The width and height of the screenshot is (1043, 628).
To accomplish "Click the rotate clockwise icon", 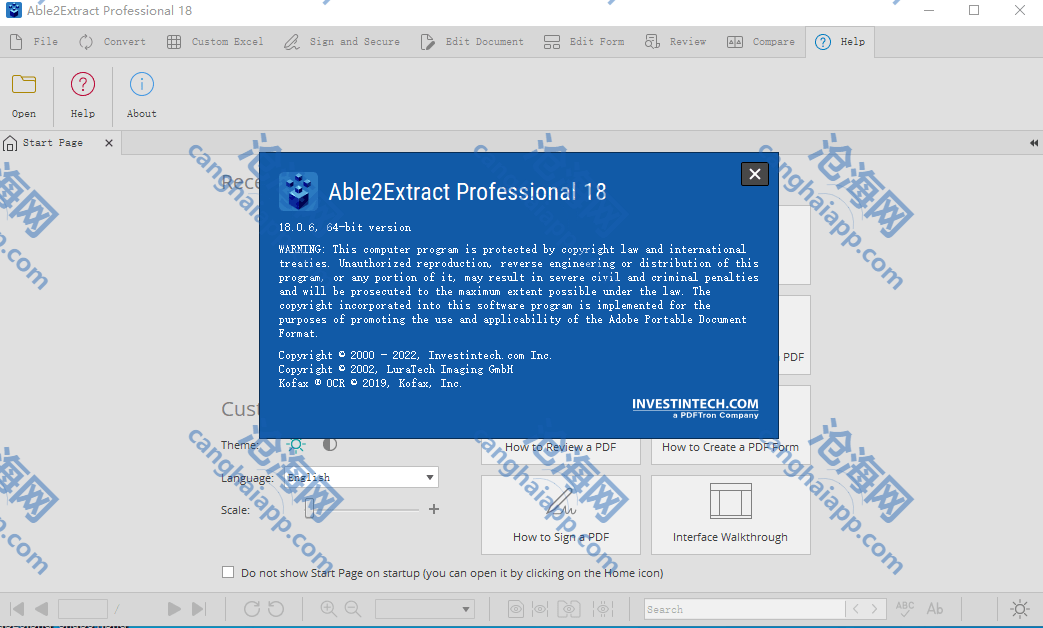I will click(252, 608).
